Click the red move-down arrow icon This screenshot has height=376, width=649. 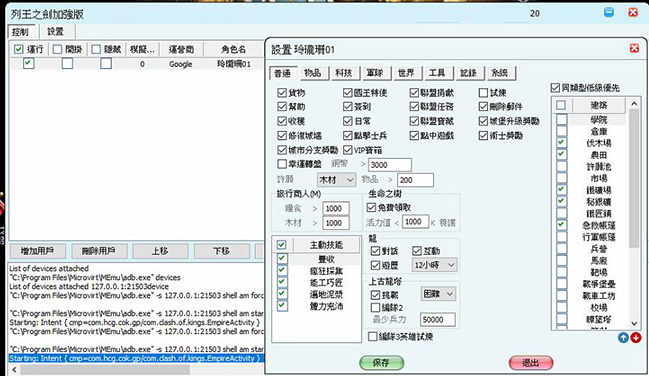click(636, 337)
